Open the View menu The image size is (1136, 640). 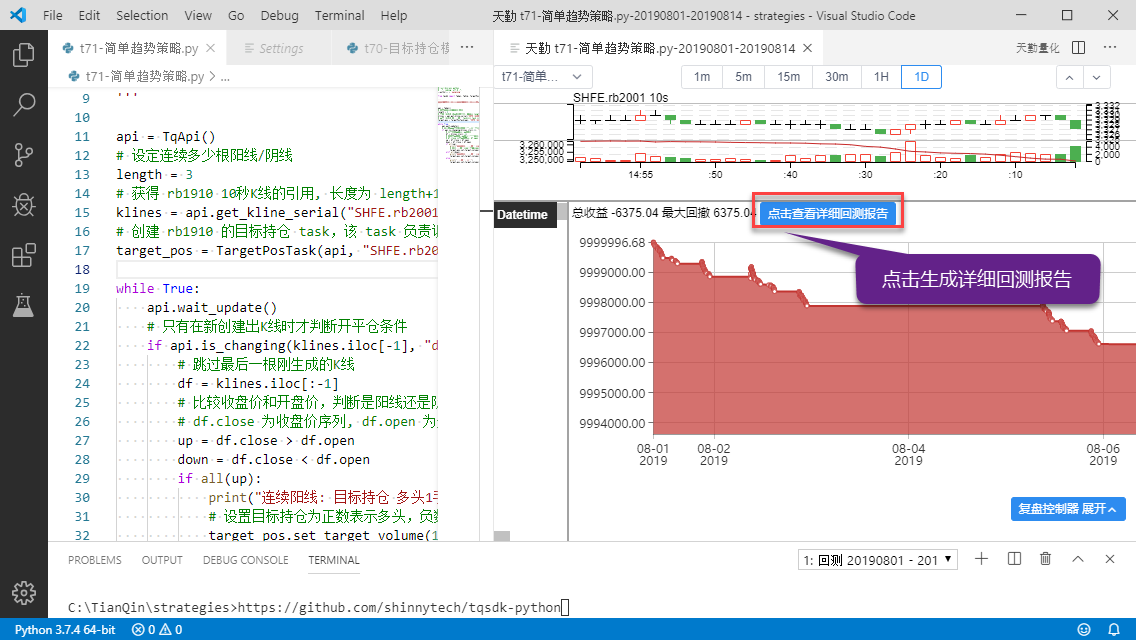click(198, 15)
